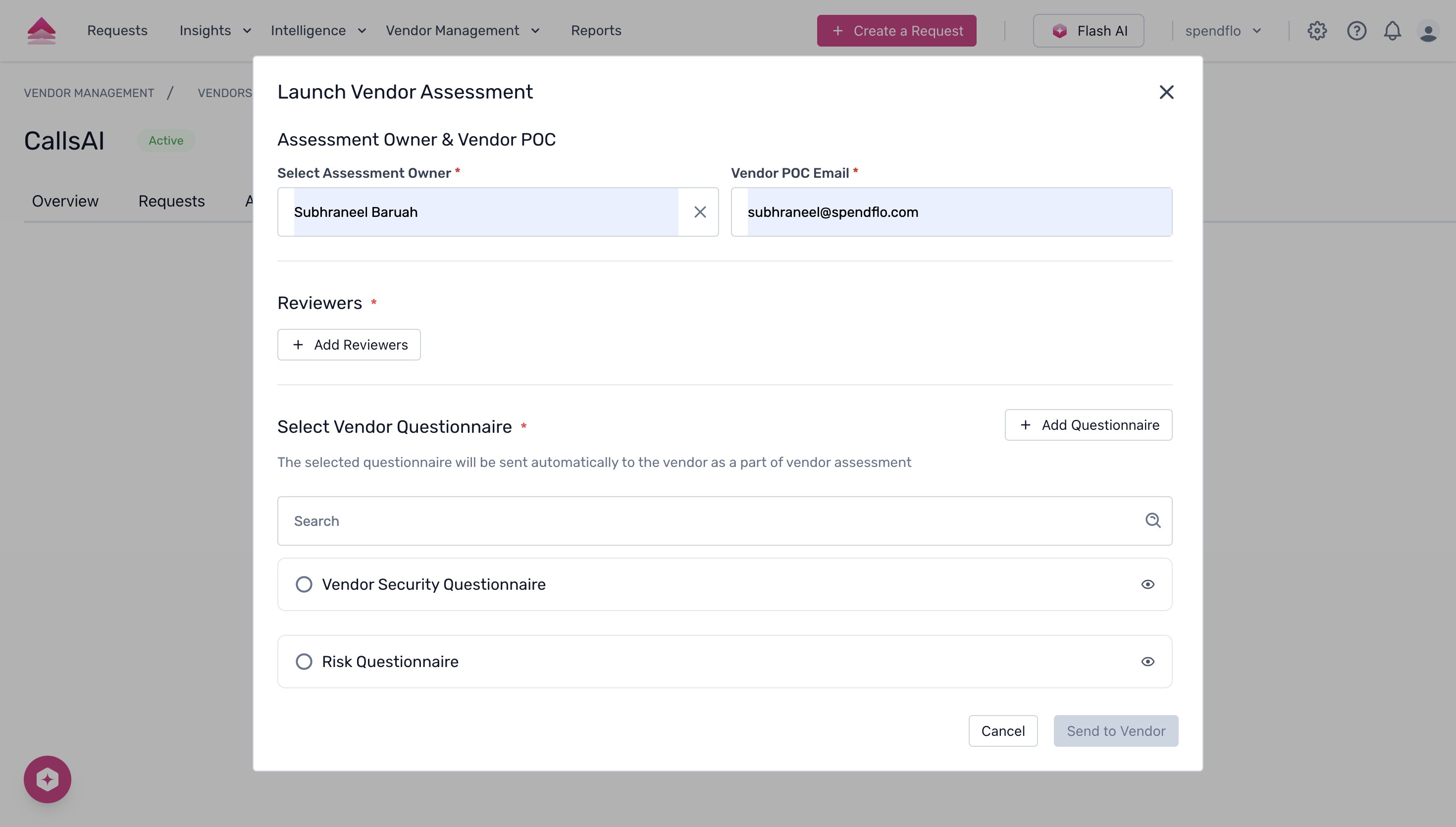Click the help question mark icon
The height and width of the screenshot is (827, 1456).
pos(1356,31)
